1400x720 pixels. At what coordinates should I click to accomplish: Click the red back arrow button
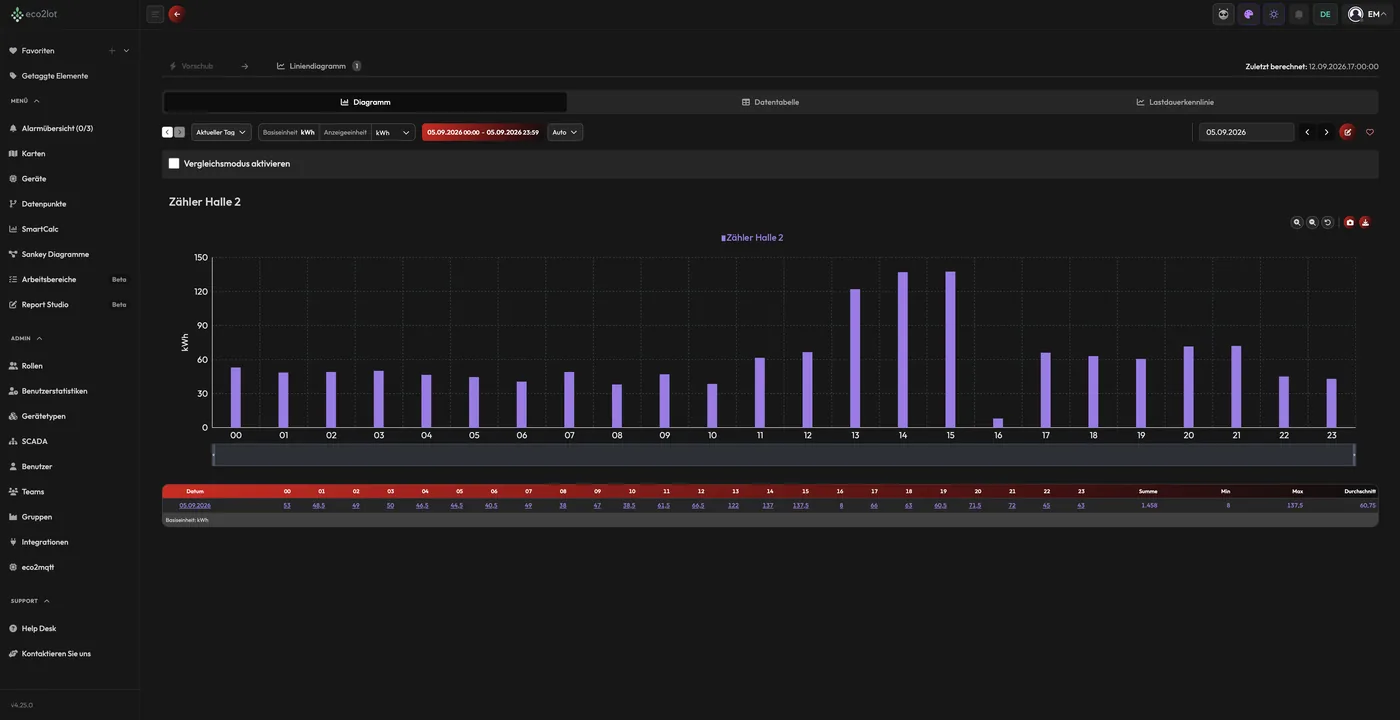point(177,14)
